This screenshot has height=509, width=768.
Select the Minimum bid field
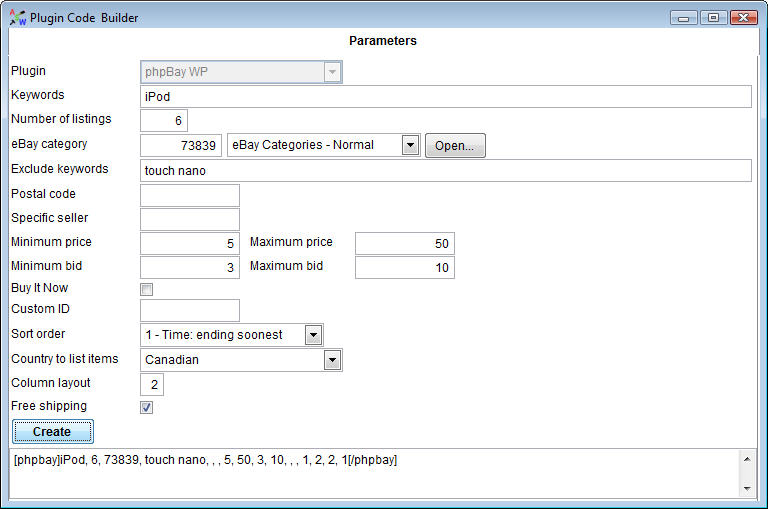190,267
